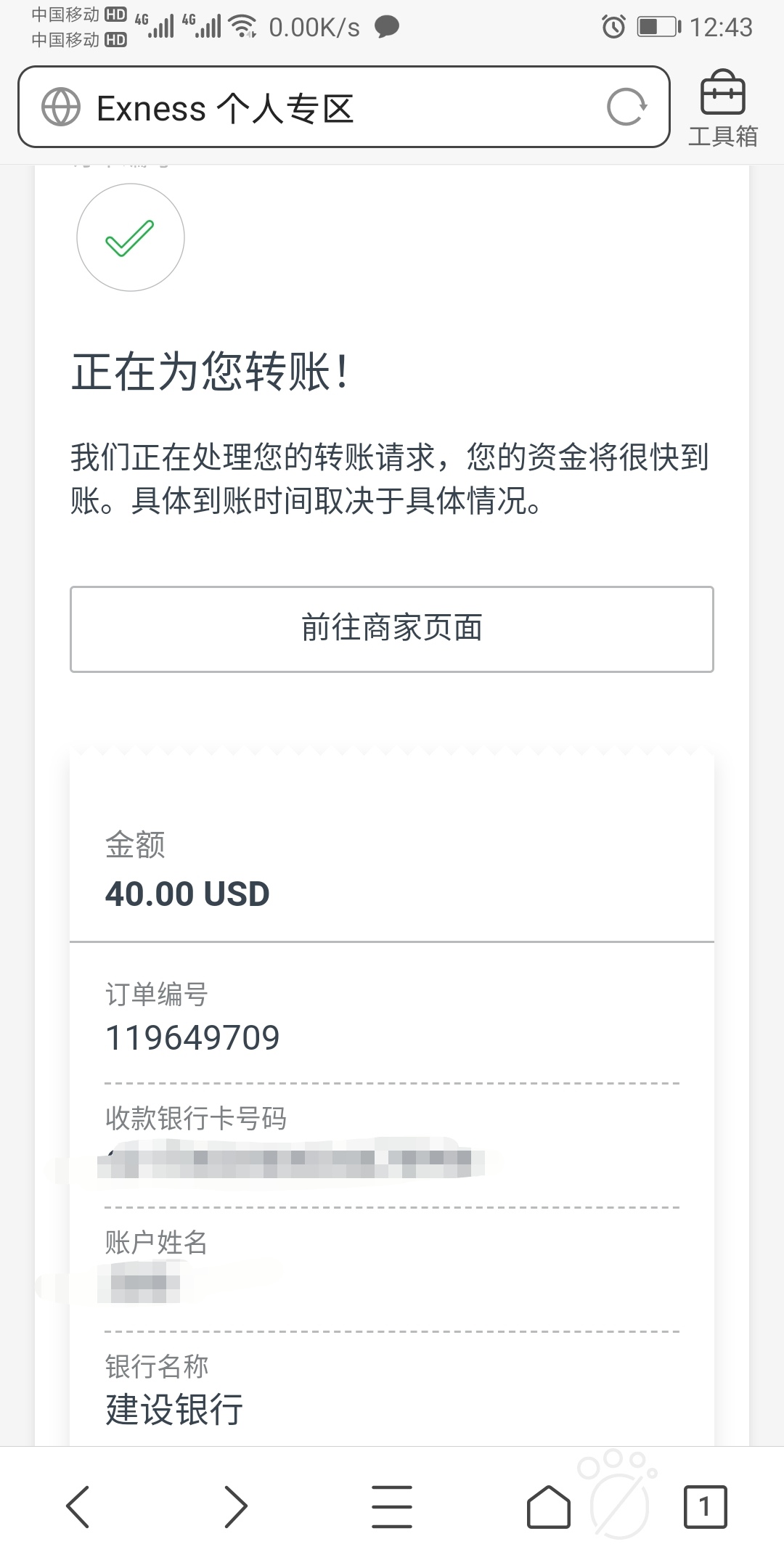Tap the 40.00 USD amount
This screenshot has height=1568, width=784.
point(187,894)
